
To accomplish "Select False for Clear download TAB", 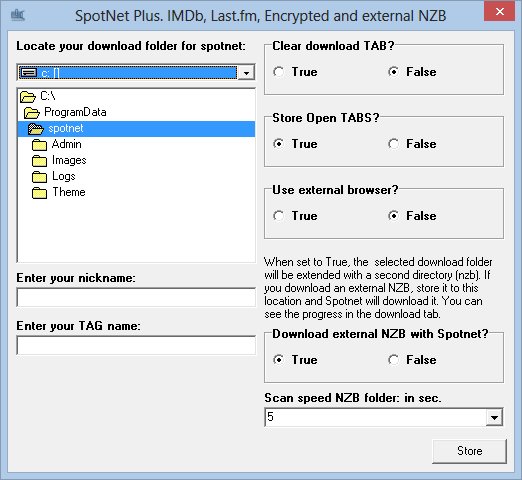I will click(393, 72).
